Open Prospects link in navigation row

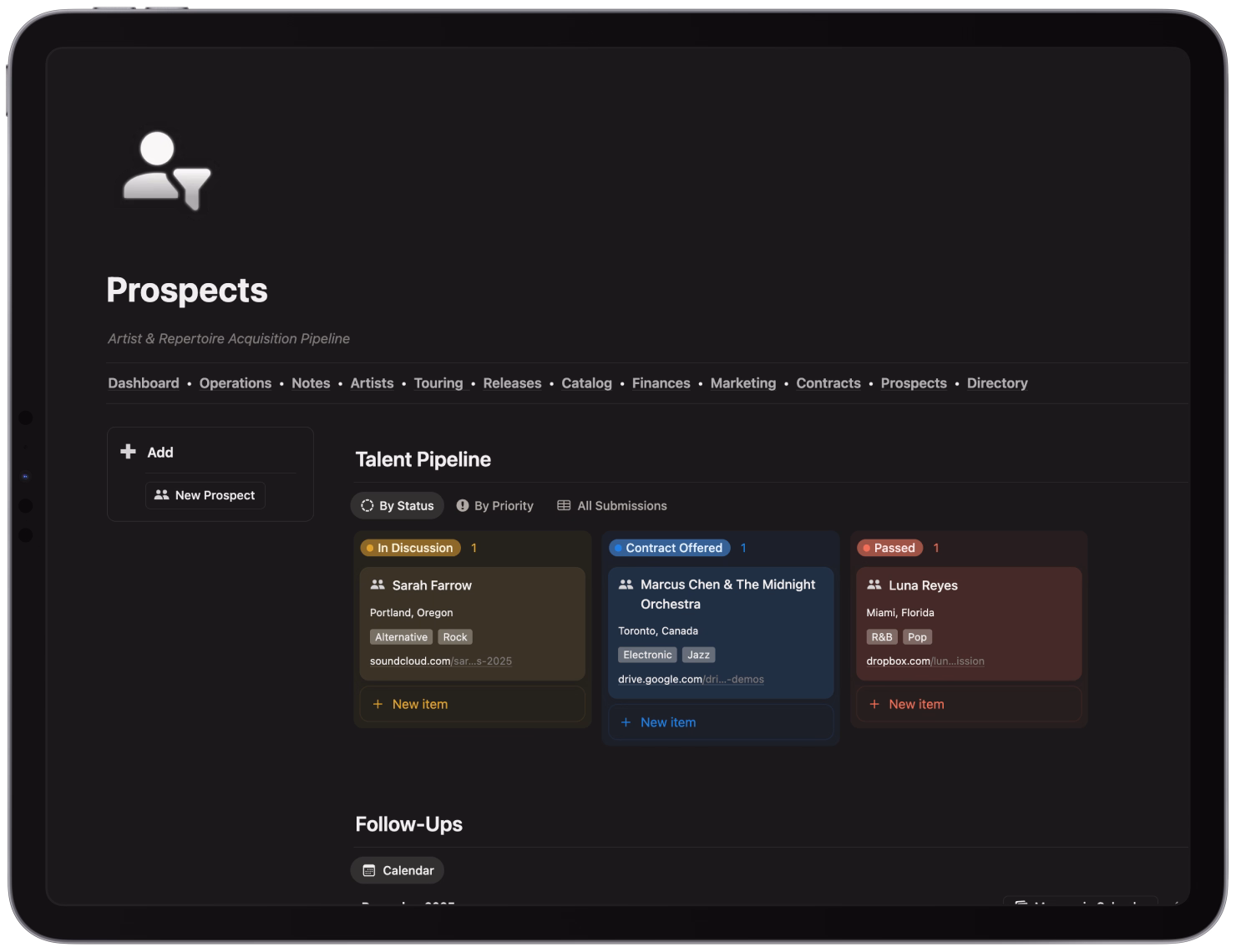(x=914, y=383)
